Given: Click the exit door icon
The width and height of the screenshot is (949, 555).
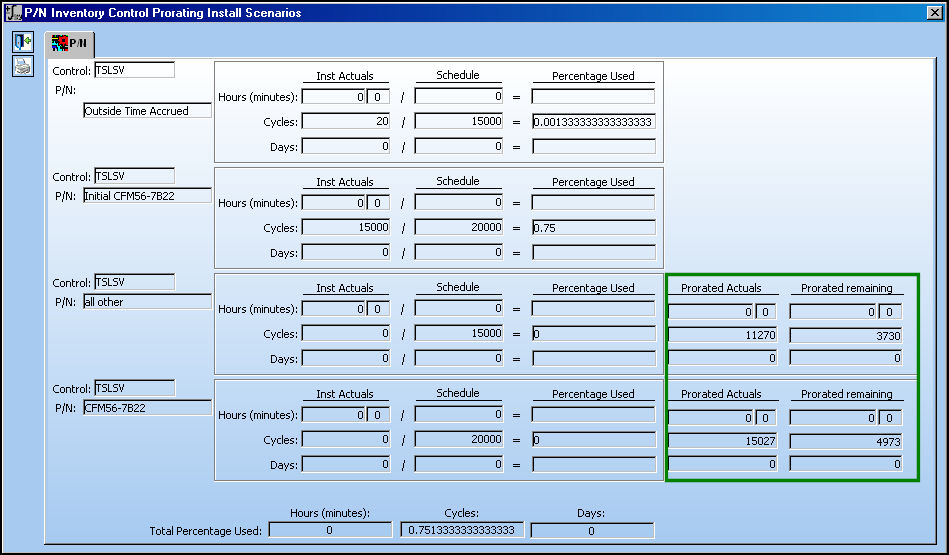Looking at the screenshot, I should click(x=23, y=42).
